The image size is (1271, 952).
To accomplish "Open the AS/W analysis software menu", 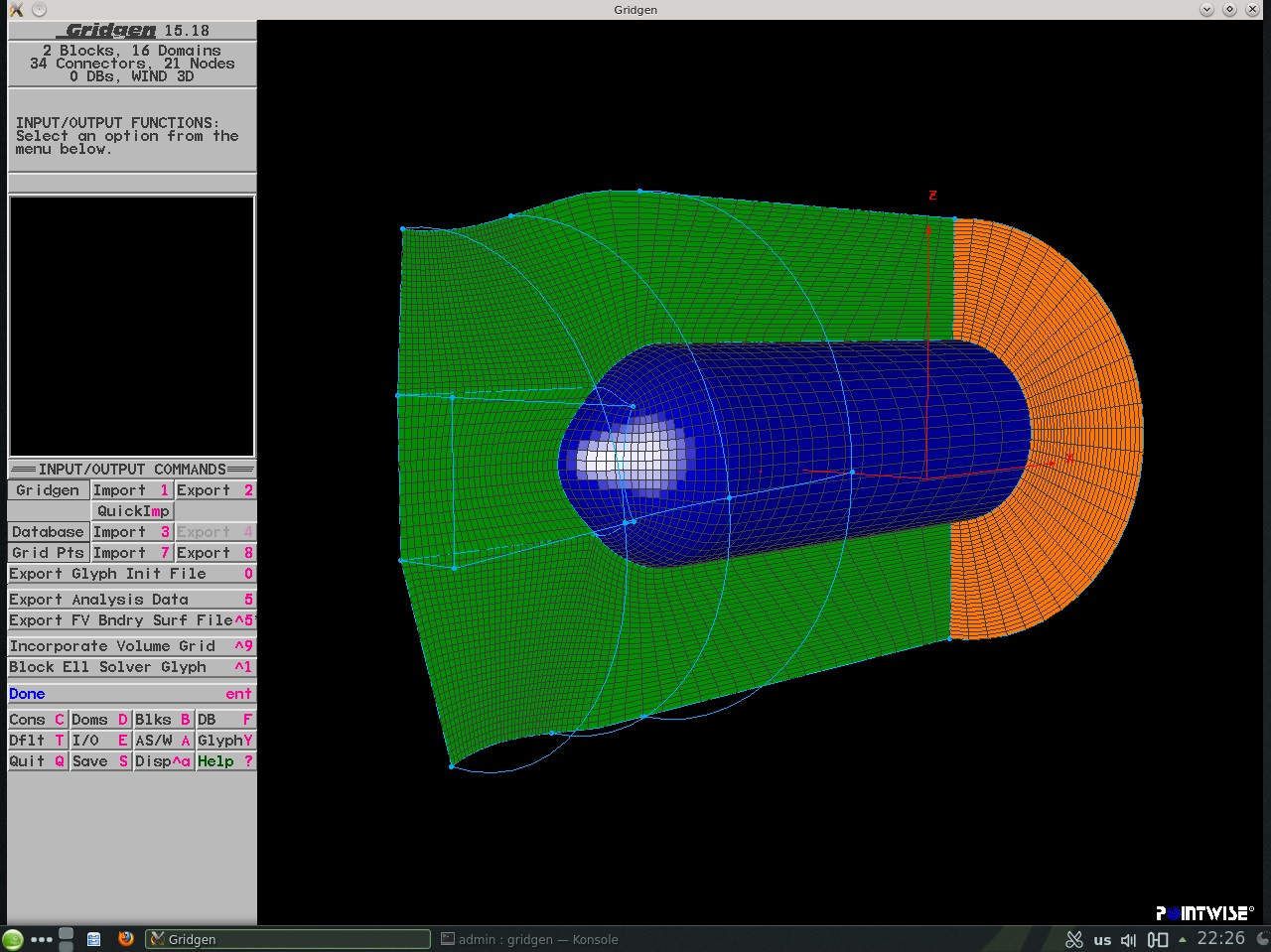I will (x=163, y=741).
